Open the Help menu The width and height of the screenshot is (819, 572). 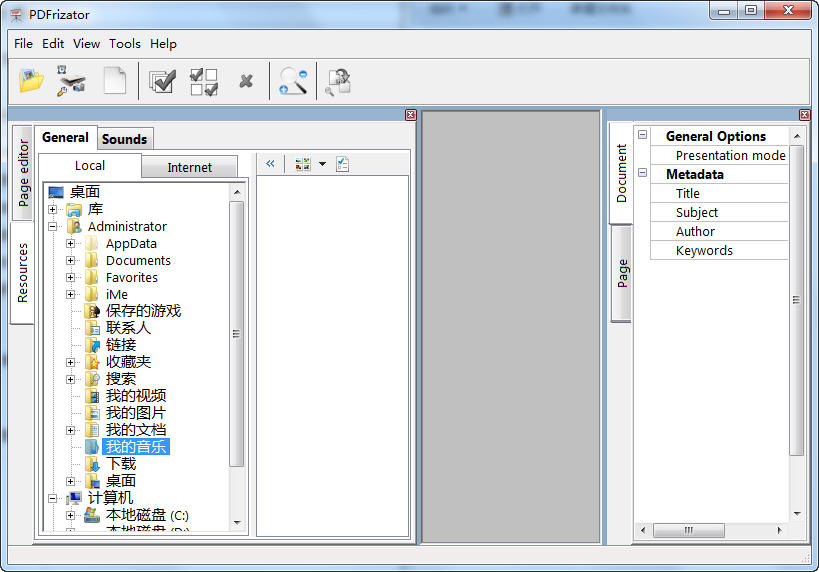pos(163,44)
